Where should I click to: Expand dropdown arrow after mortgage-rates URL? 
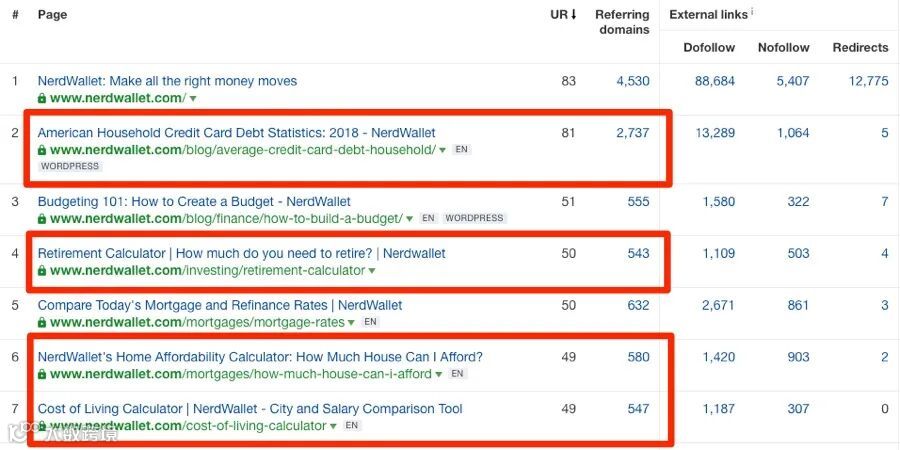point(352,323)
